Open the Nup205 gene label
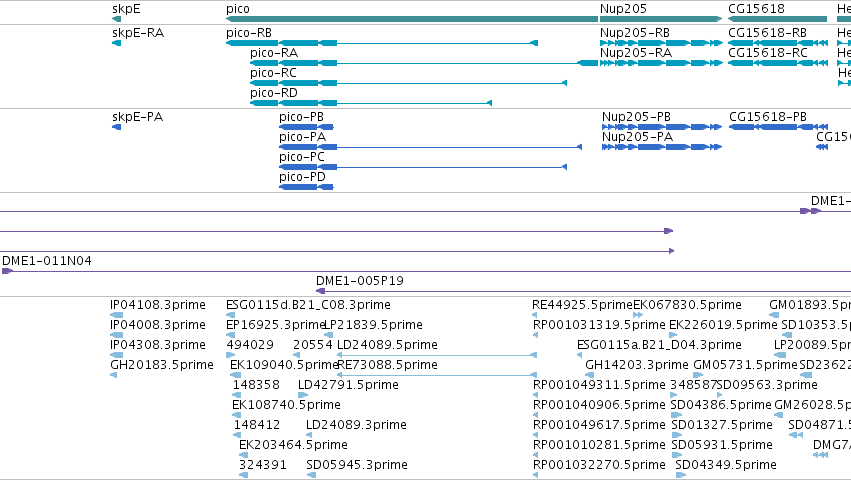 623,9
